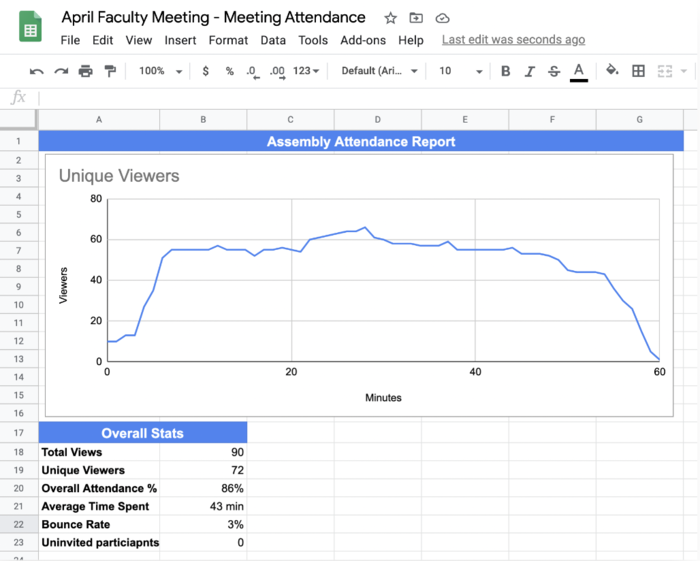Open the font size 10 dropdown
Viewport: 700px width, 561px height.
[460, 71]
